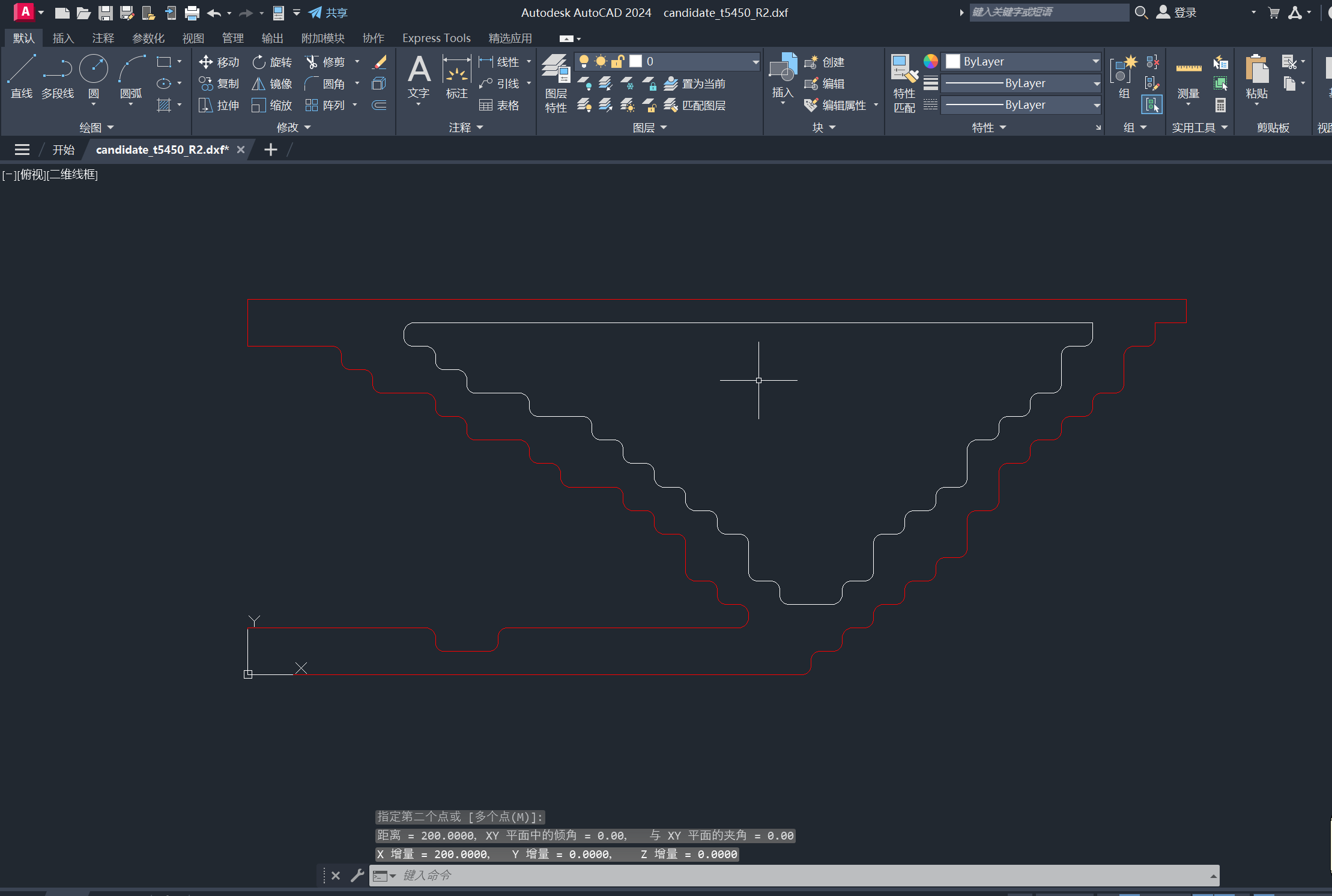Click the Fillet (圆角) tool
1332x896 pixels.
325,83
